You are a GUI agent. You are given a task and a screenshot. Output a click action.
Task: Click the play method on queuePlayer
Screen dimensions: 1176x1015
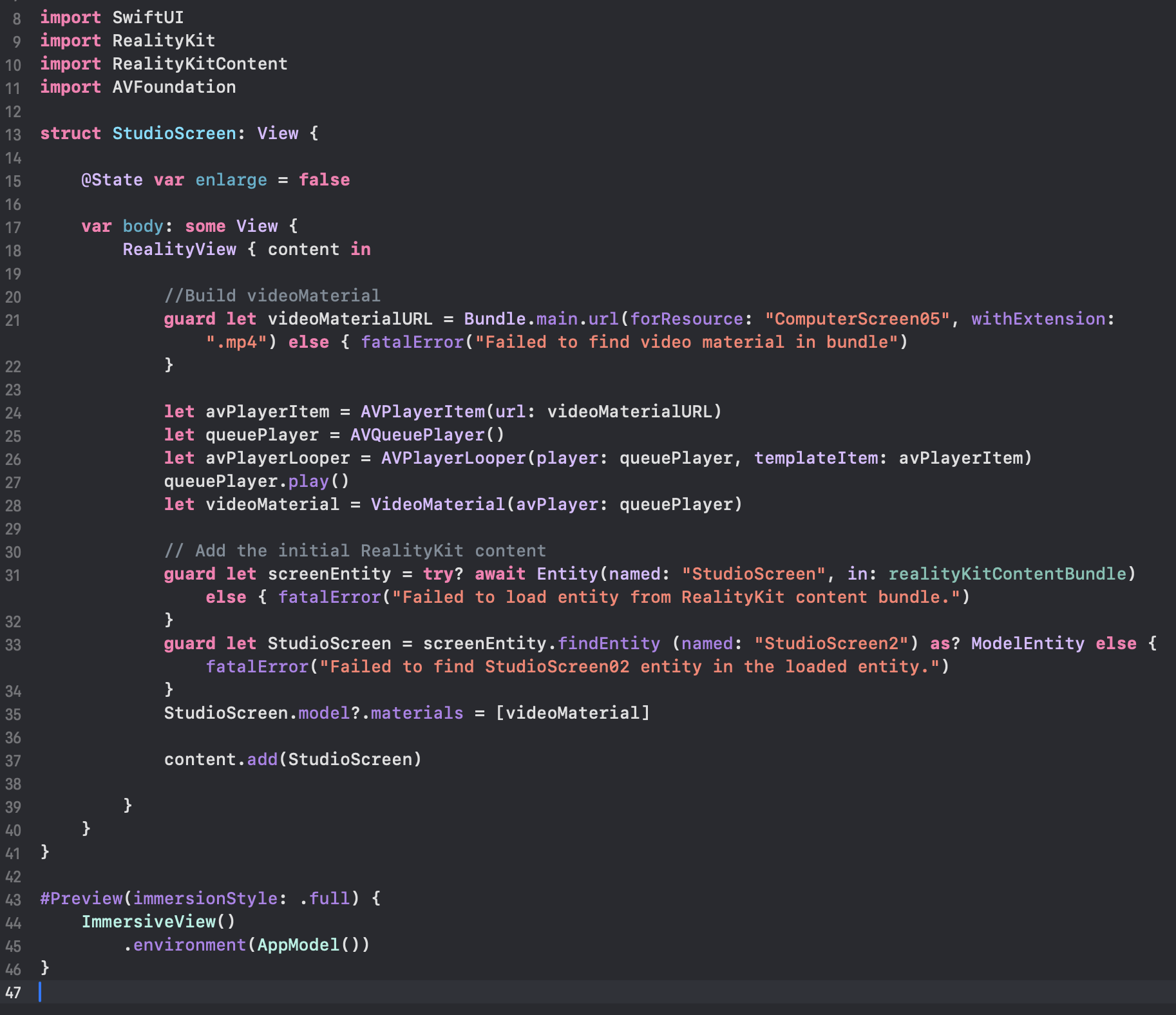(308, 481)
